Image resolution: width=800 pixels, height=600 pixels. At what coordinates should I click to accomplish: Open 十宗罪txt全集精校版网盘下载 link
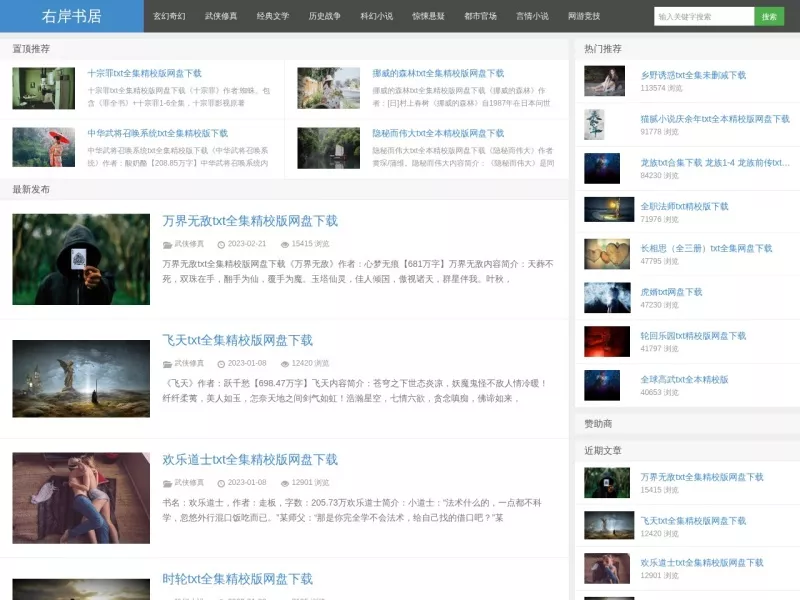point(144,73)
